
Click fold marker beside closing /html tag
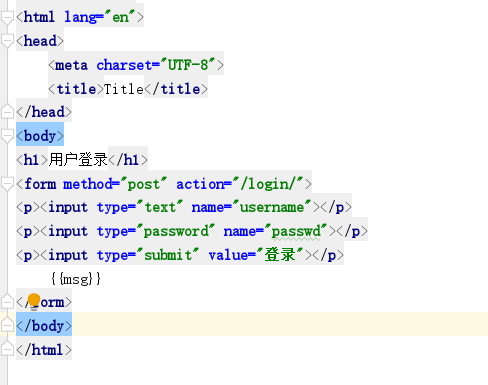(x=7, y=349)
